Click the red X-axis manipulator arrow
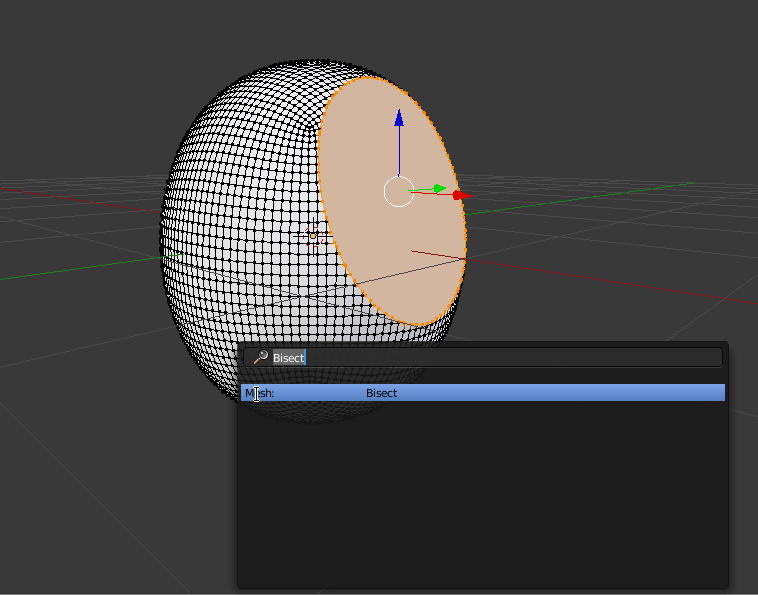Viewport: 758px width, 595px height. (x=459, y=195)
